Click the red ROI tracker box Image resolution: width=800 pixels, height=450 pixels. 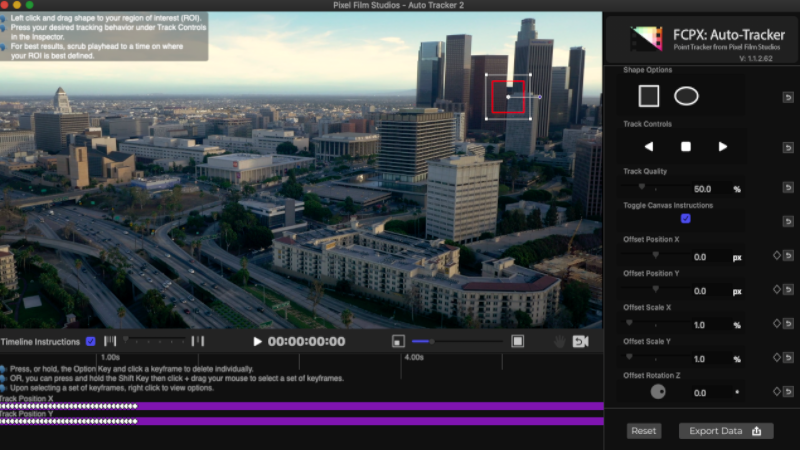(x=508, y=97)
